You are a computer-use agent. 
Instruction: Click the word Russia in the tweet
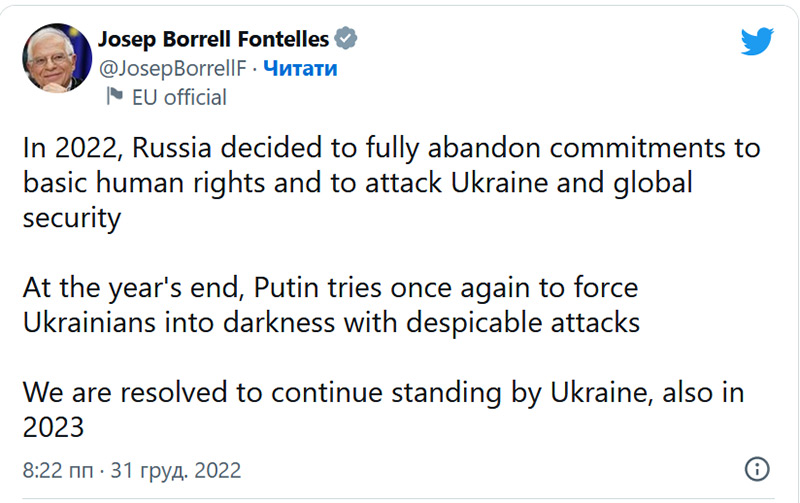pos(181,148)
